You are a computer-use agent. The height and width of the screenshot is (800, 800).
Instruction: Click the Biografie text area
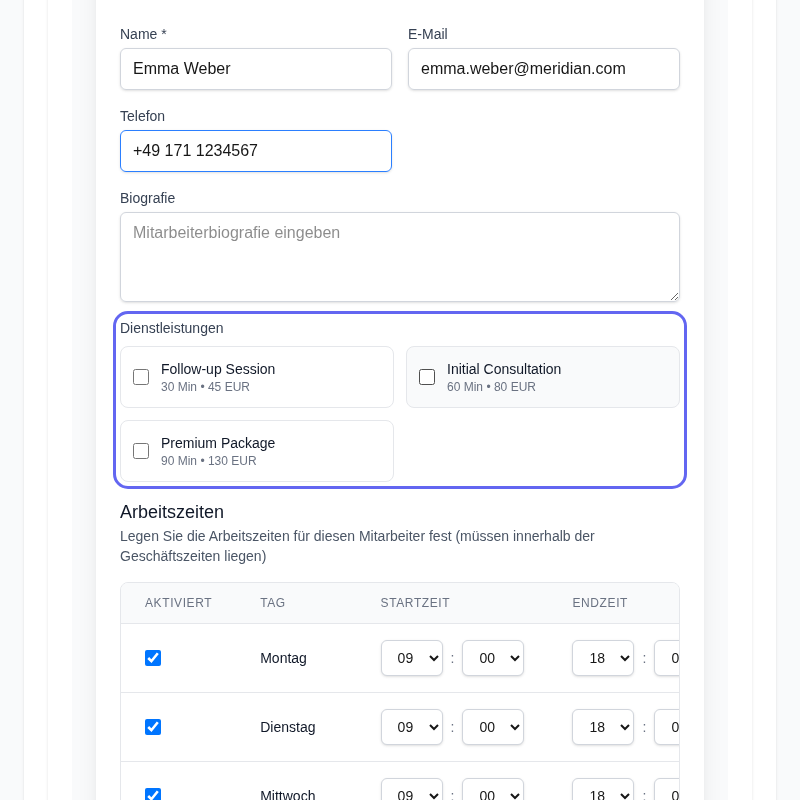coord(400,256)
